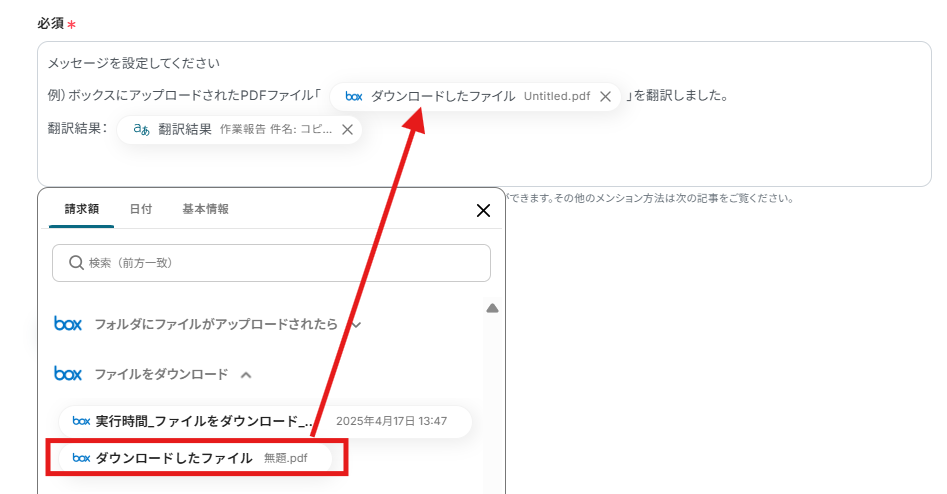
Task: Click the chevron next to フォルダにファイルがアップロードされたら
Action: coord(356,325)
